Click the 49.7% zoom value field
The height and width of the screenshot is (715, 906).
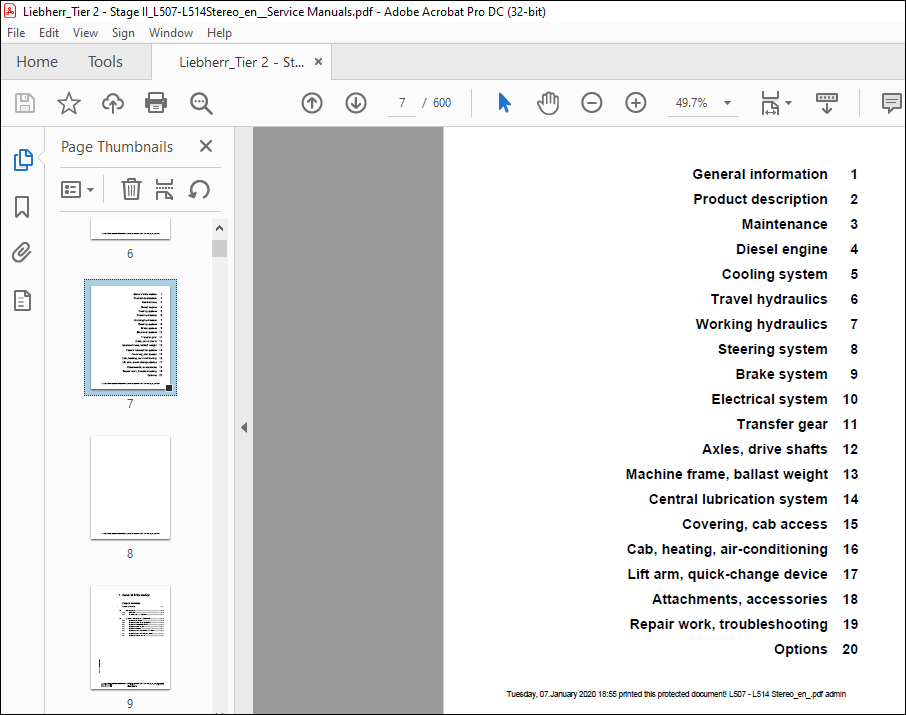(691, 103)
